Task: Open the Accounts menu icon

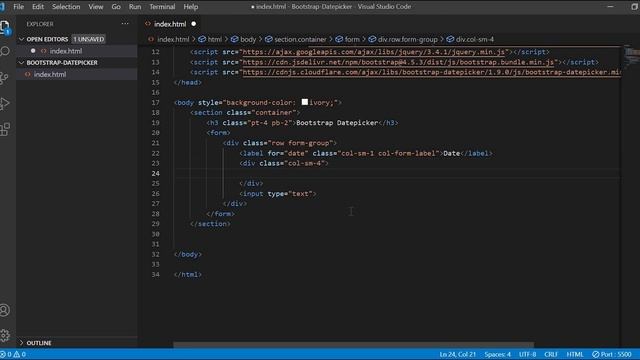Action: tap(5, 310)
